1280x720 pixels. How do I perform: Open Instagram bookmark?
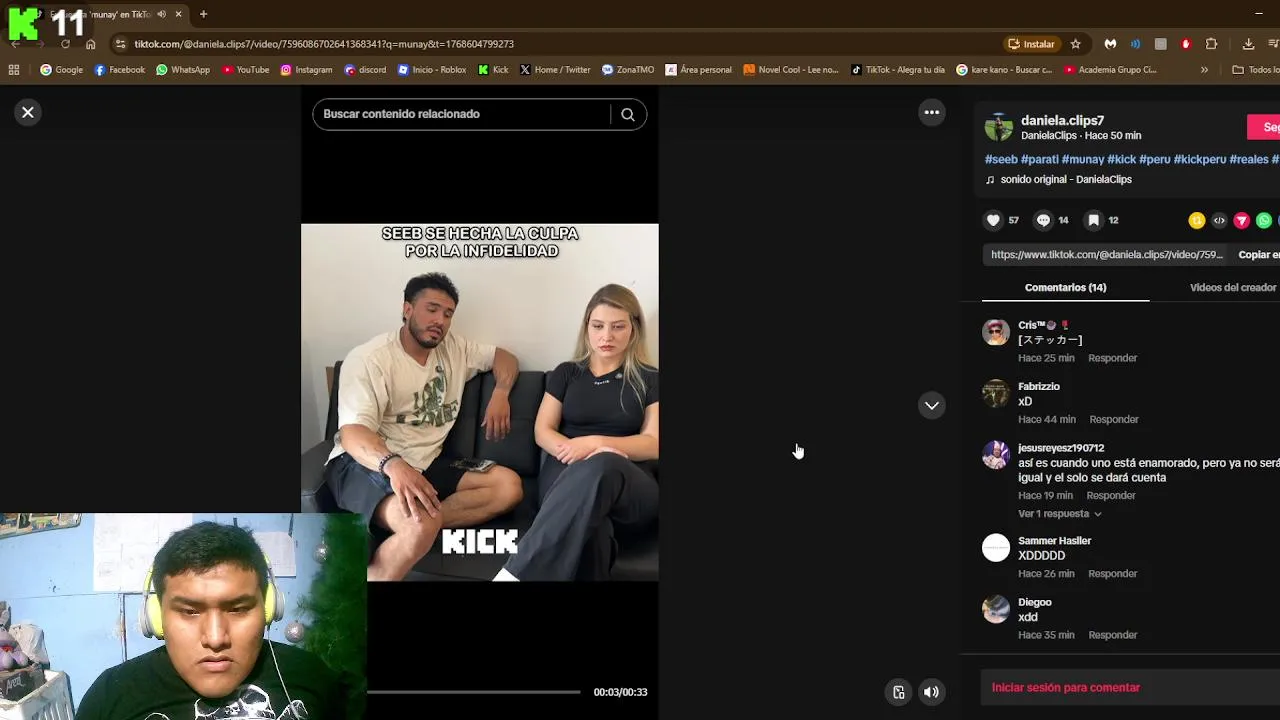pos(306,70)
